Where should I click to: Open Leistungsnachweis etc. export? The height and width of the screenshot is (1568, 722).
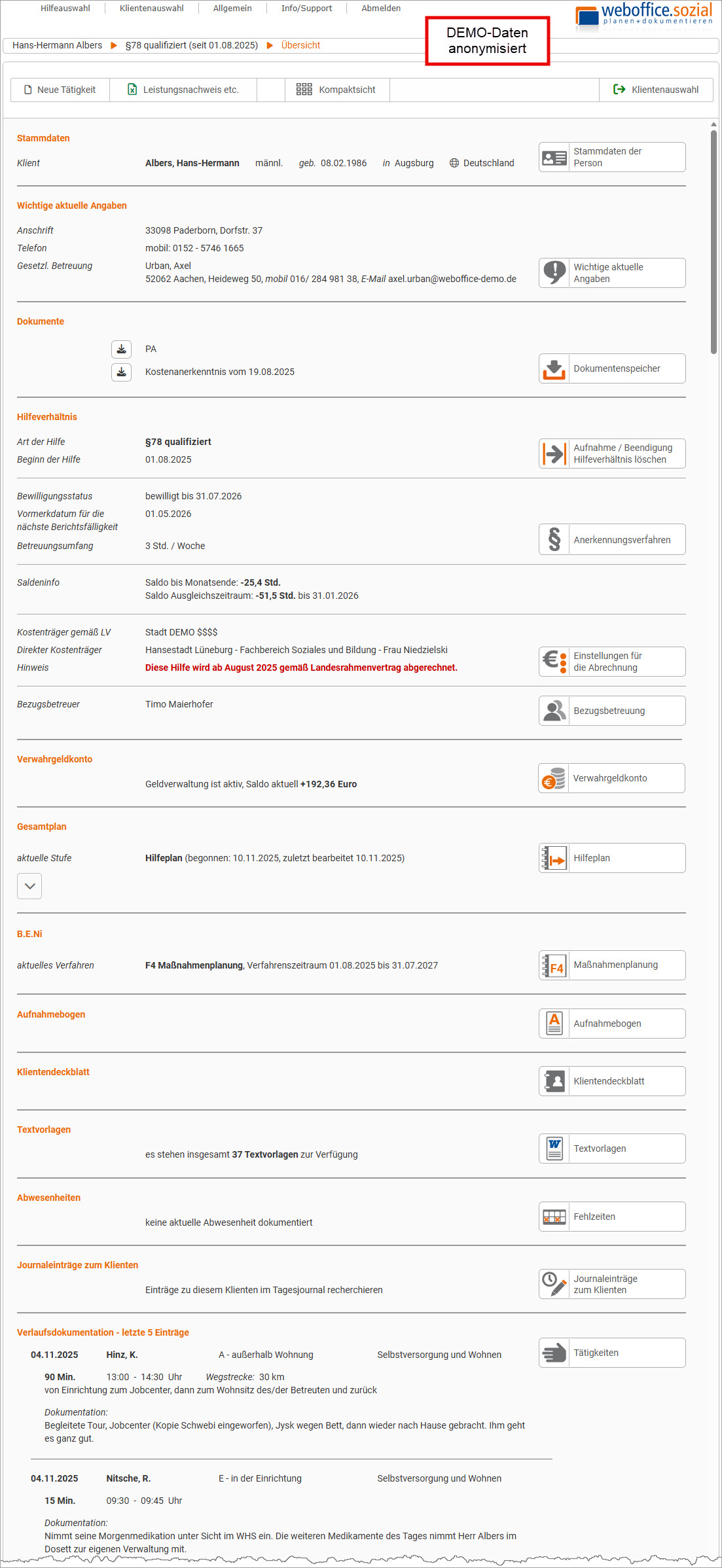183,90
